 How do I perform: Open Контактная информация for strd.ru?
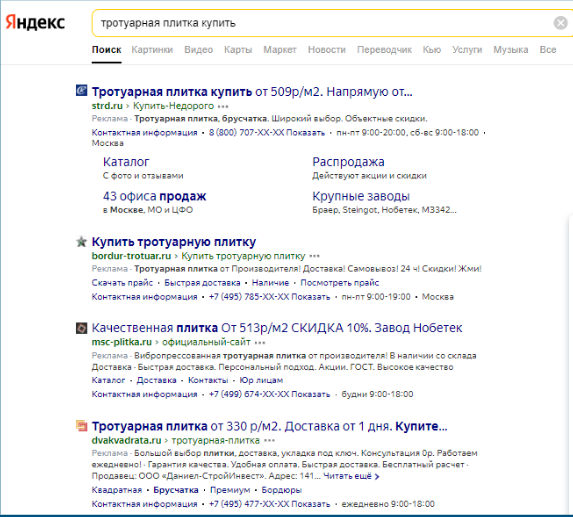pyautogui.click(x=144, y=133)
